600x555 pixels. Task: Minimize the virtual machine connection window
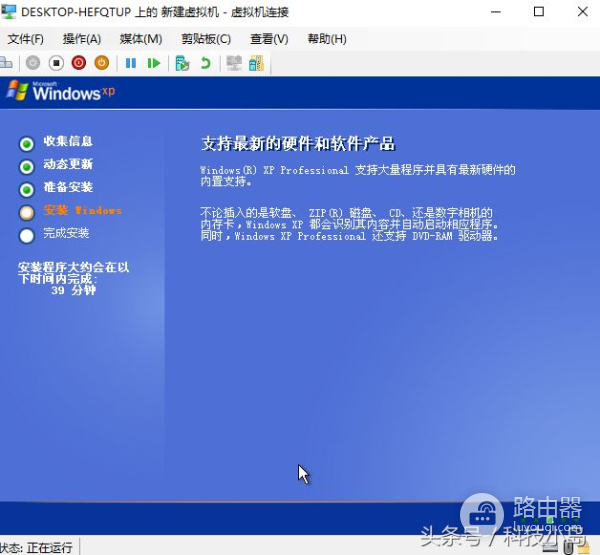point(496,12)
